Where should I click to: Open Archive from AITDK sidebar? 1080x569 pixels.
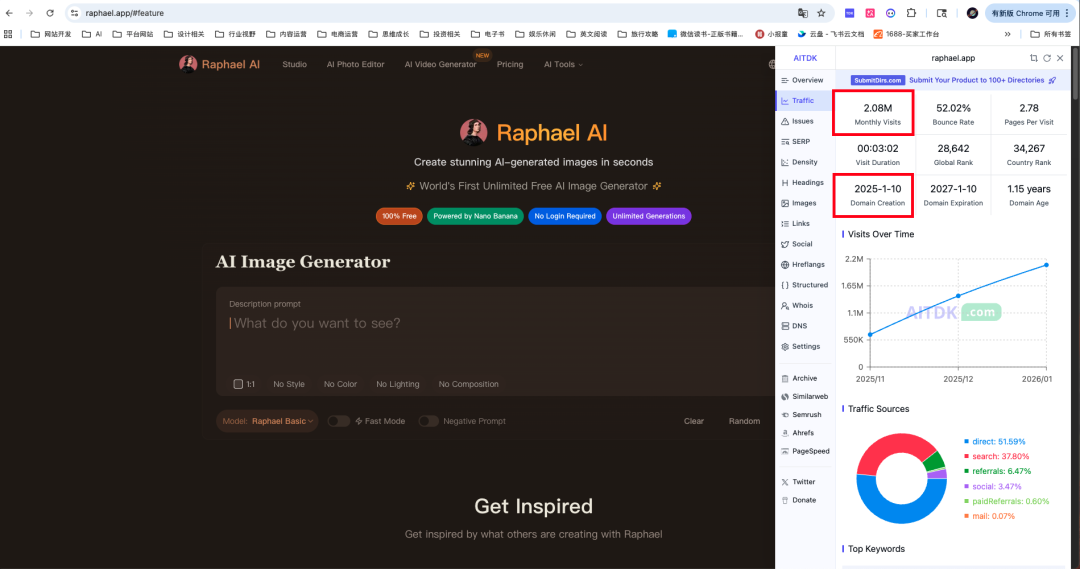[799, 378]
